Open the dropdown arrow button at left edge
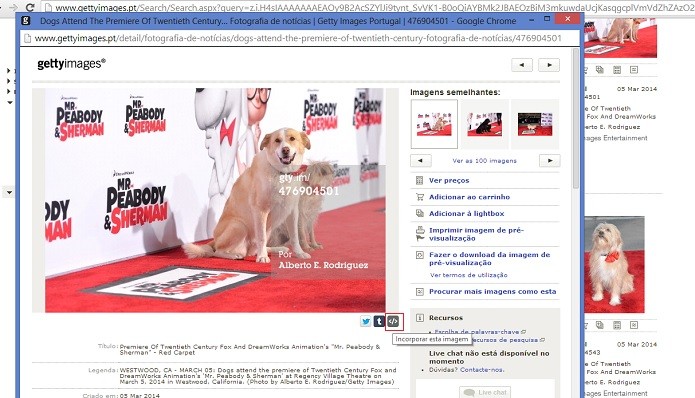This screenshot has height=398, width=695. 9,192
